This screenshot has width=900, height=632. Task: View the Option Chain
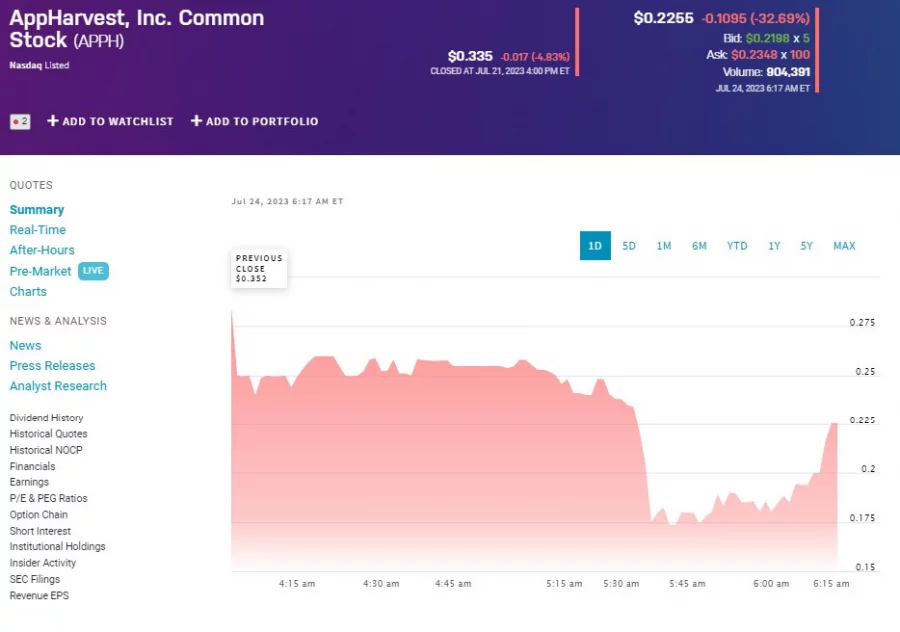click(36, 514)
